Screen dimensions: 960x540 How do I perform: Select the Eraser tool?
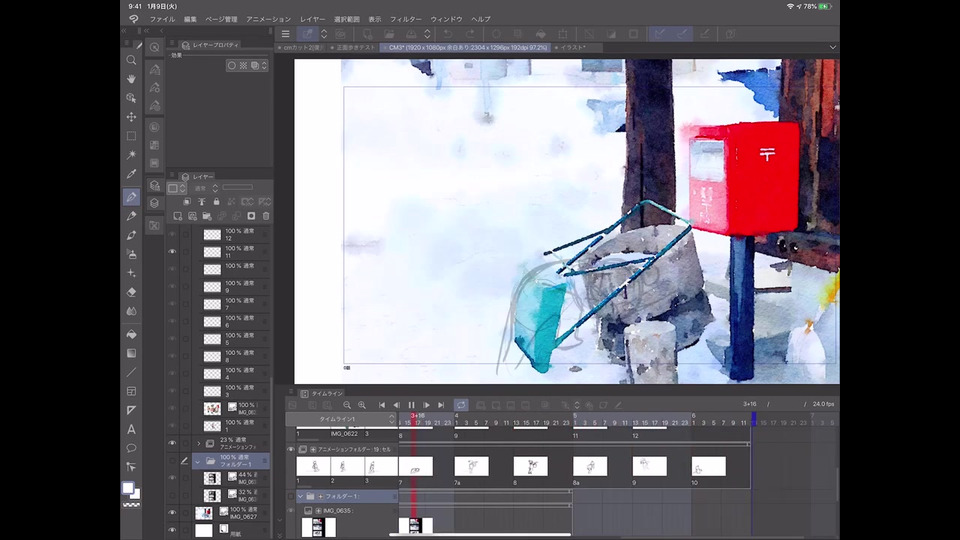point(131,292)
